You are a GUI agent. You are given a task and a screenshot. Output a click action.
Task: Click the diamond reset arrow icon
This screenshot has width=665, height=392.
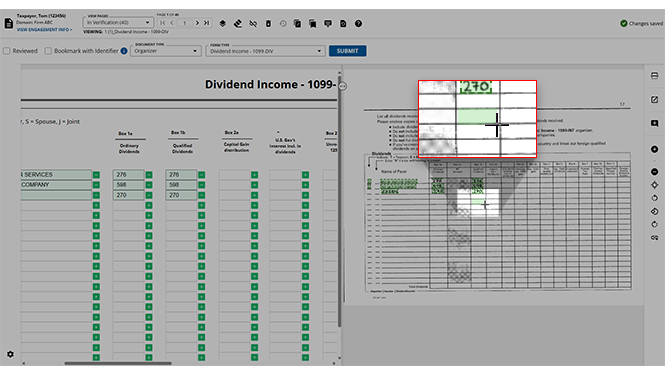pos(654,211)
